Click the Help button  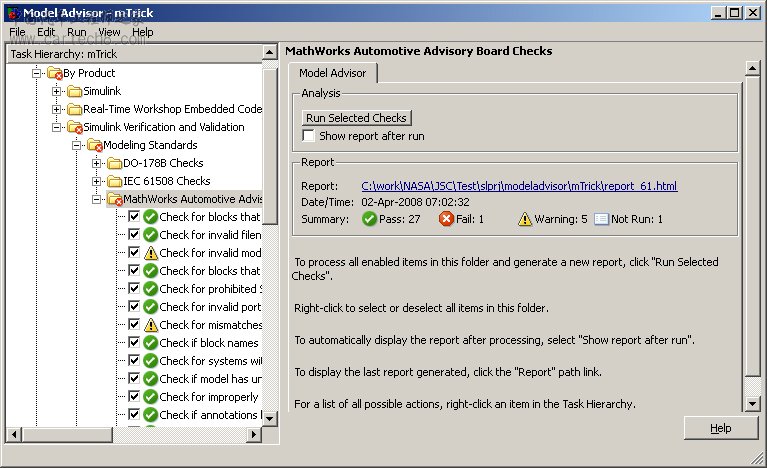click(721, 428)
